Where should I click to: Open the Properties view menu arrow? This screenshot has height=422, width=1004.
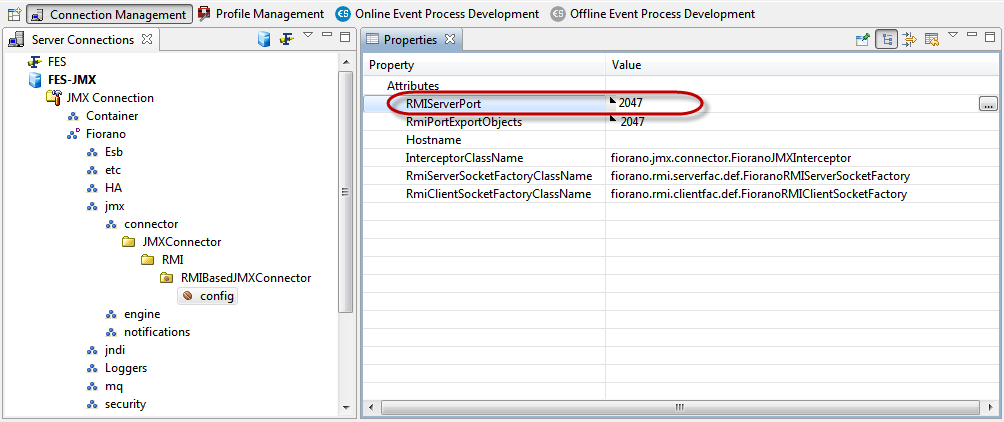(953, 36)
